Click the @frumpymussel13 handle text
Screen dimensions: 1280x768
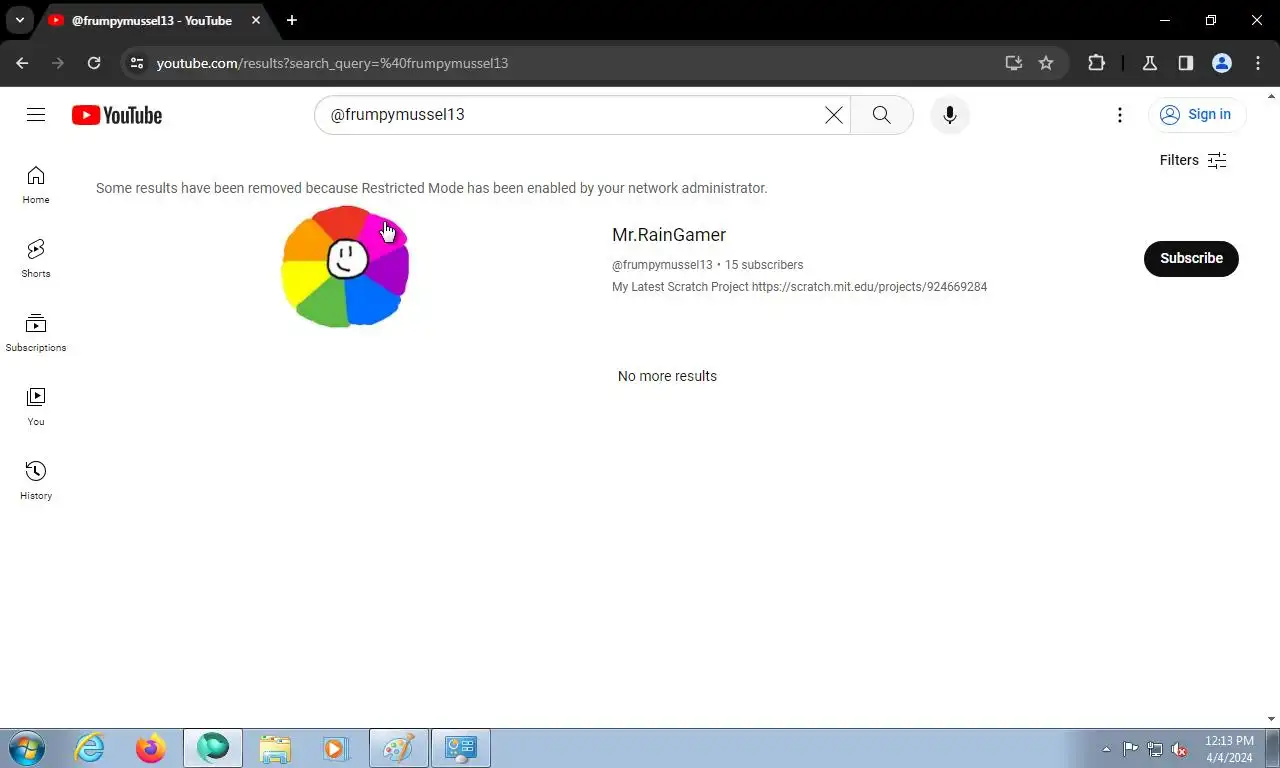tap(662, 265)
